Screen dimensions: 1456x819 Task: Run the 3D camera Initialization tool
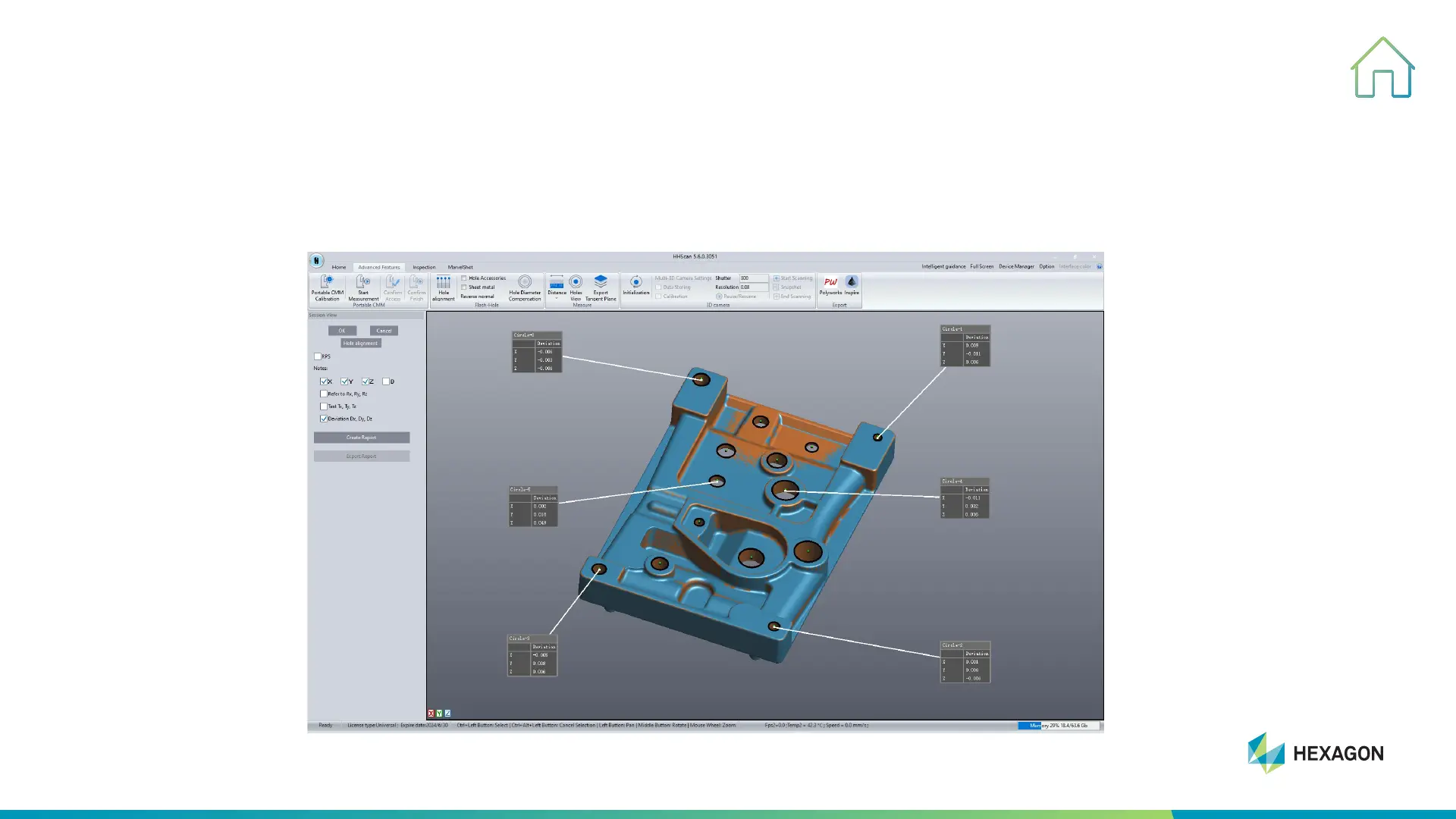636,283
